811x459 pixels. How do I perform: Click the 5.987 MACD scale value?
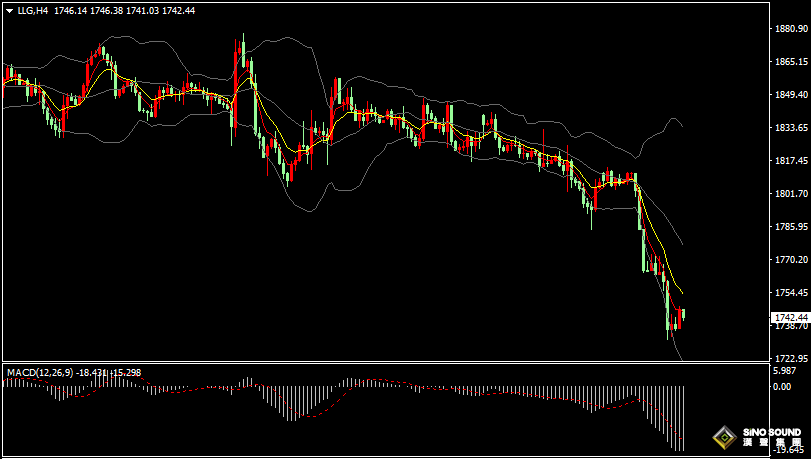click(784, 371)
